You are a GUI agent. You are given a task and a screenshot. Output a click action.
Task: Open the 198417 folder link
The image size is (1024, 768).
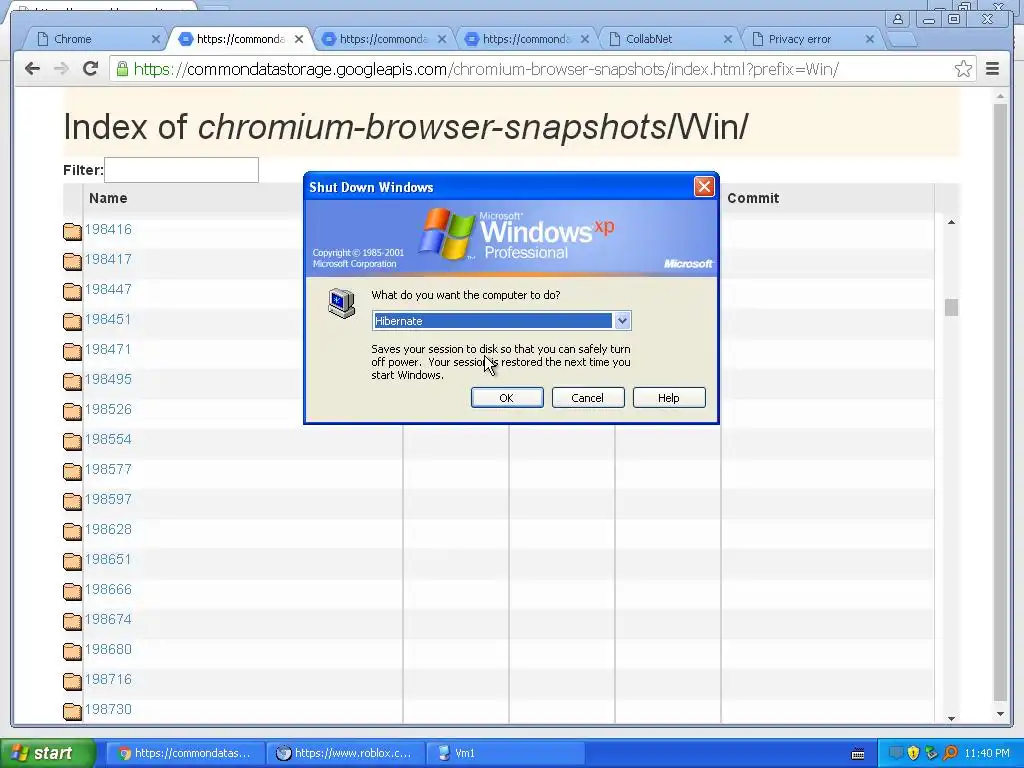pyautogui.click(x=108, y=259)
